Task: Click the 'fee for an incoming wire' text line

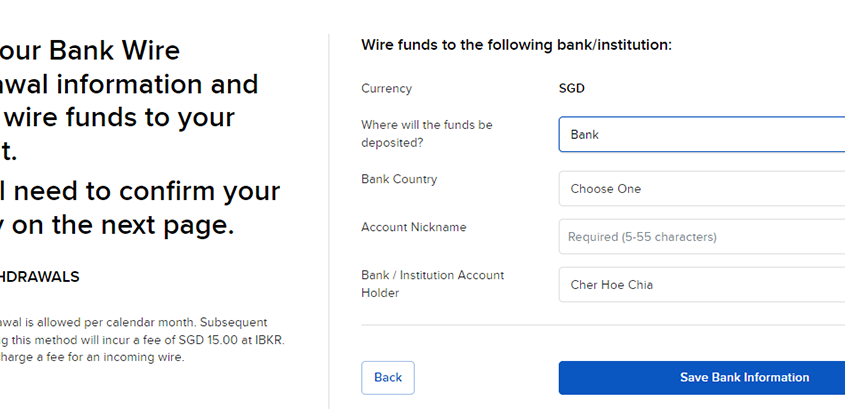Action: tap(110, 357)
